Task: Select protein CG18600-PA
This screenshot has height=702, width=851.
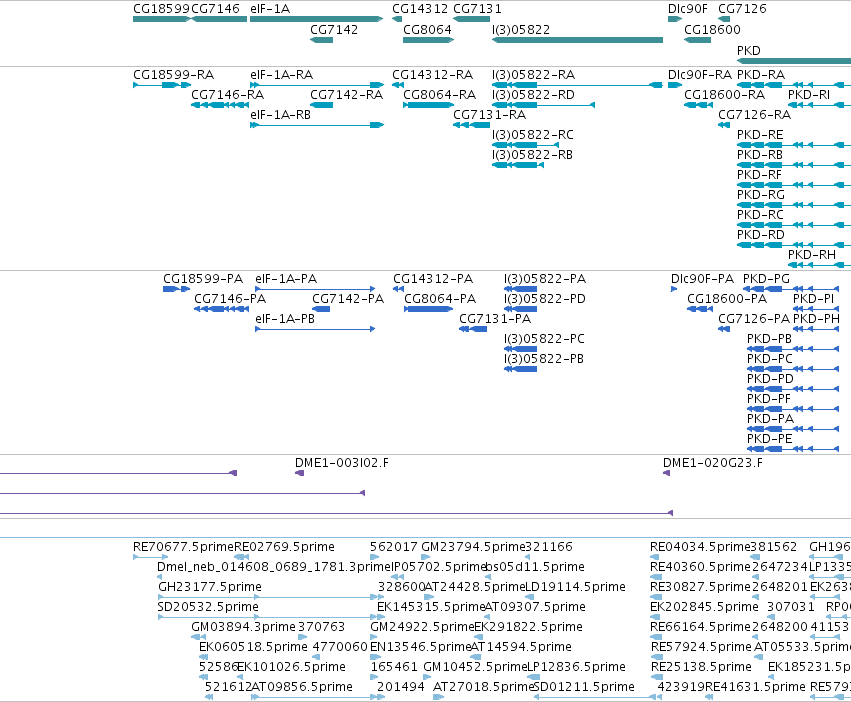Action: [x=727, y=299]
